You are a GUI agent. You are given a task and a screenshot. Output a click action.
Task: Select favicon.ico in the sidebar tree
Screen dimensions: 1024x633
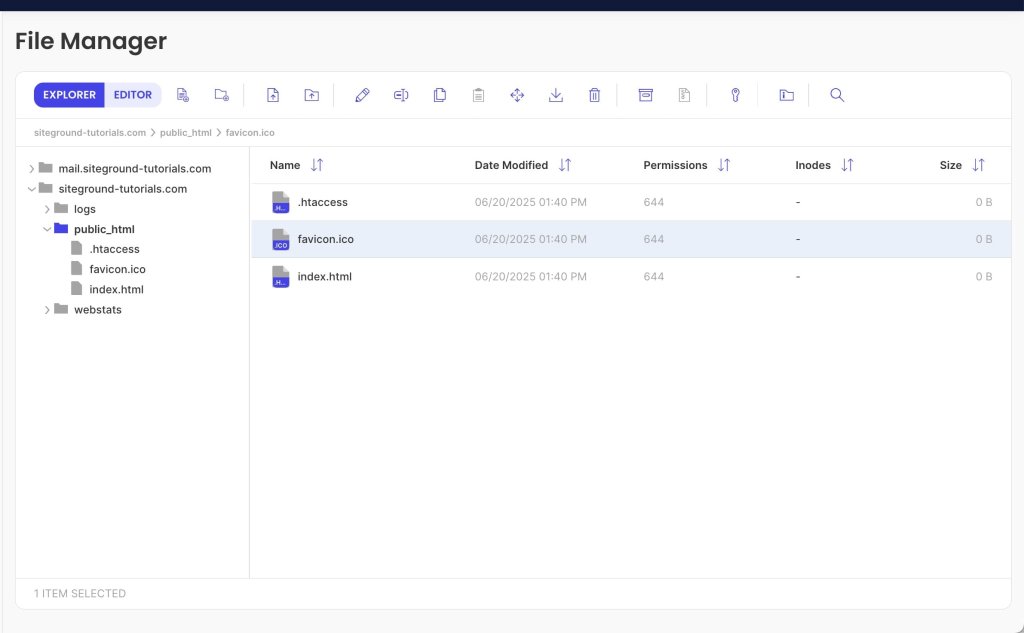[x=118, y=269]
